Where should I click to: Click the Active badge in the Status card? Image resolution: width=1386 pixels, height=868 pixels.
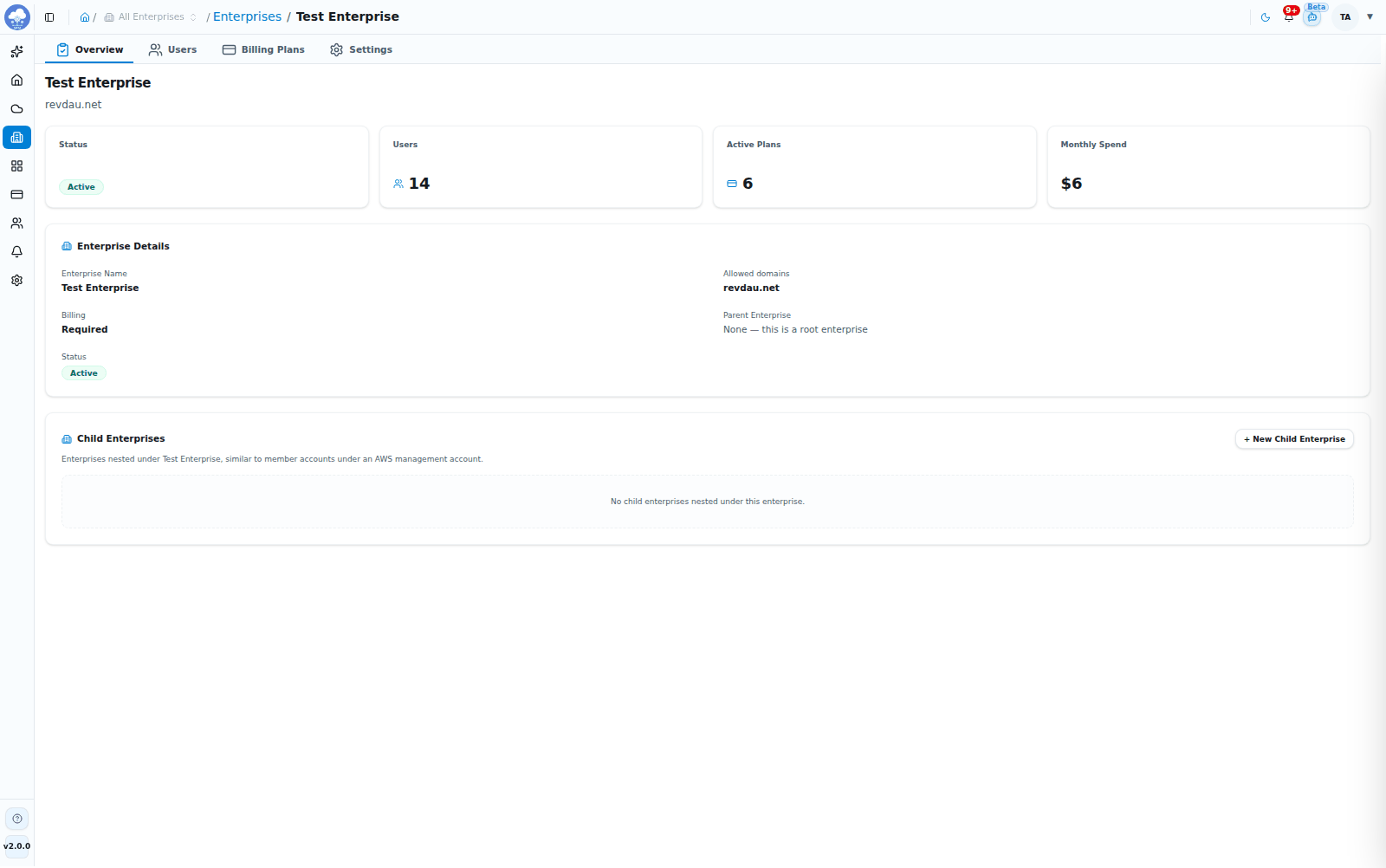(81, 187)
